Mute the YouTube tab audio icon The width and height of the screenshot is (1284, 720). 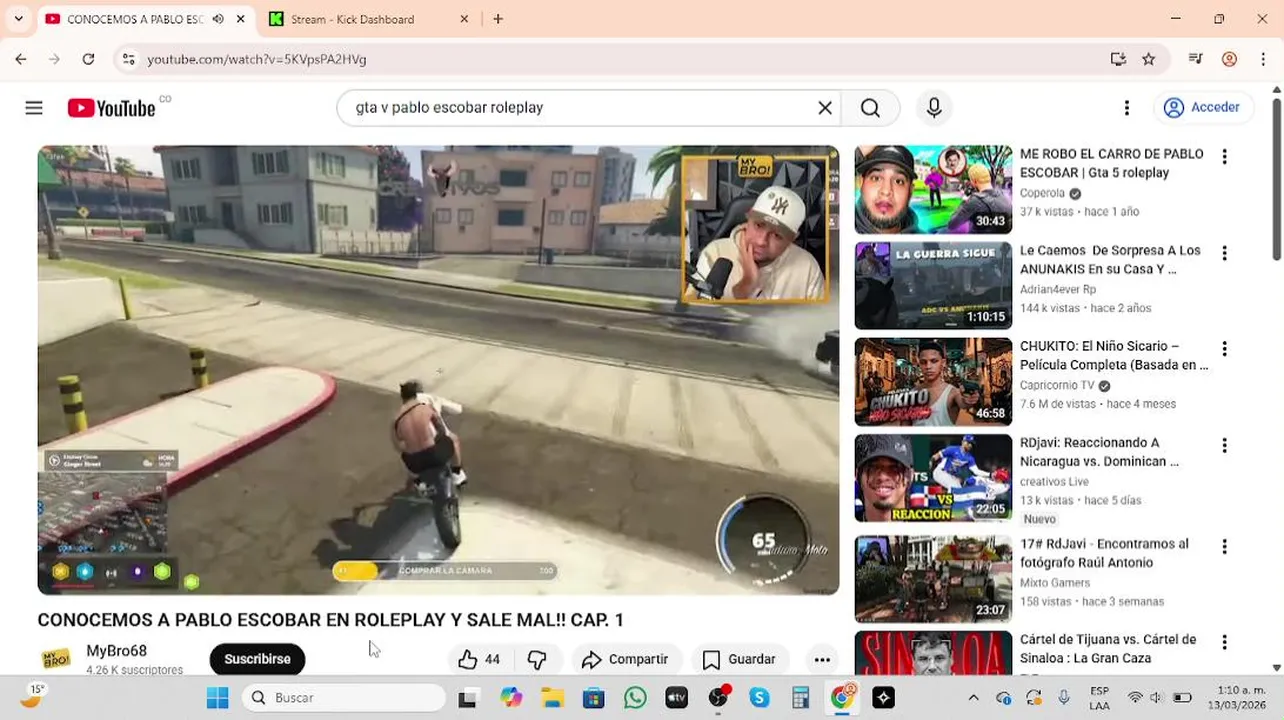(x=218, y=19)
